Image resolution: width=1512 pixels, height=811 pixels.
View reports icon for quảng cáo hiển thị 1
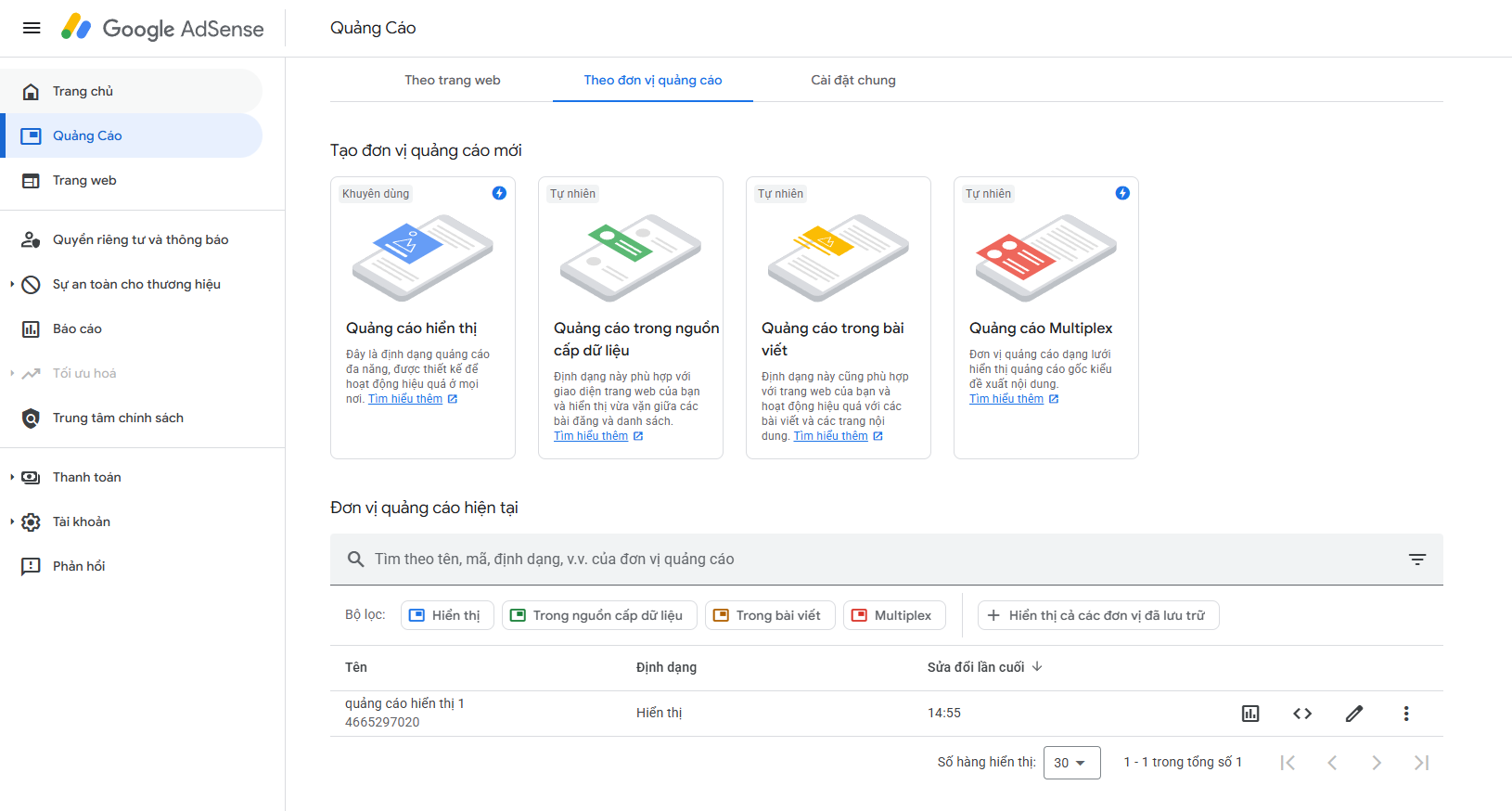[1250, 714]
